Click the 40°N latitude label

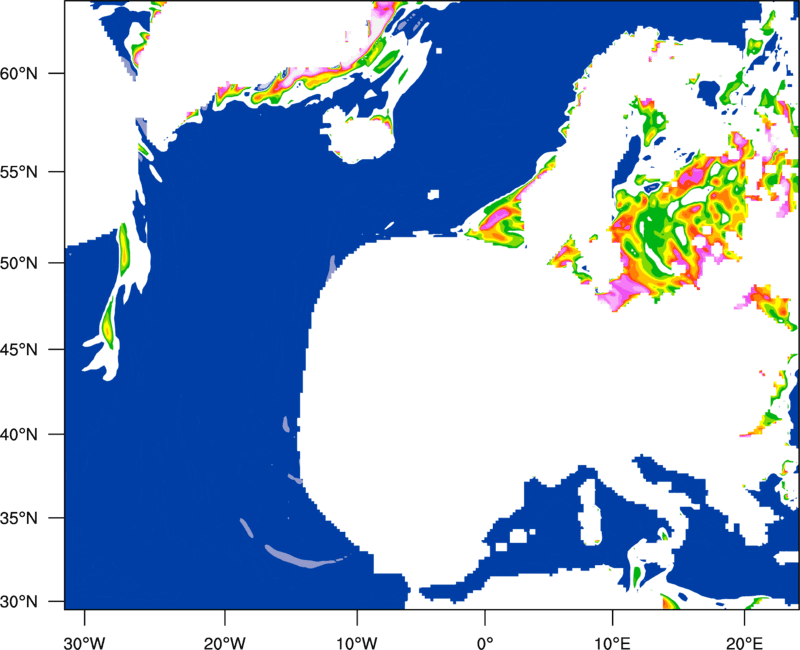[19, 435]
